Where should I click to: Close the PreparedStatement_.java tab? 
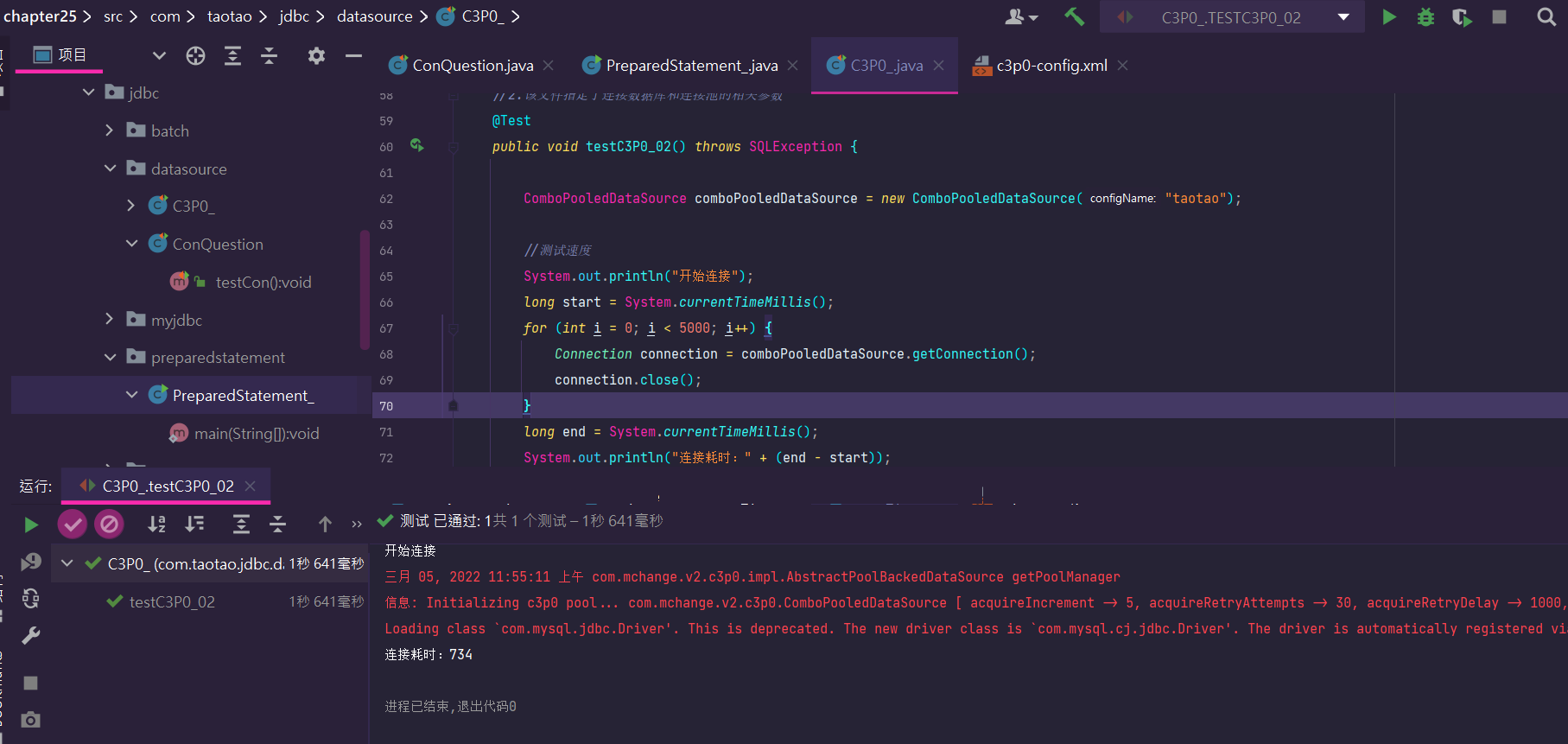(793, 65)
